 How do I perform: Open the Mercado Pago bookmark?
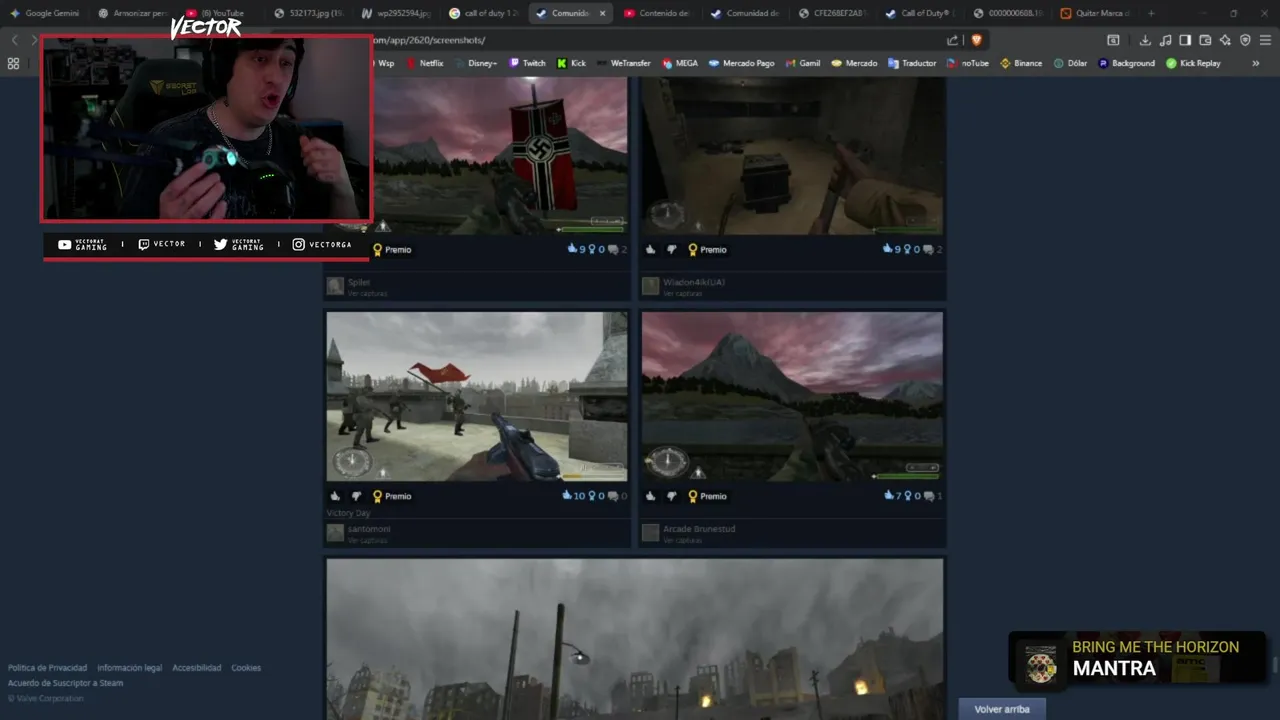(741, 63)
